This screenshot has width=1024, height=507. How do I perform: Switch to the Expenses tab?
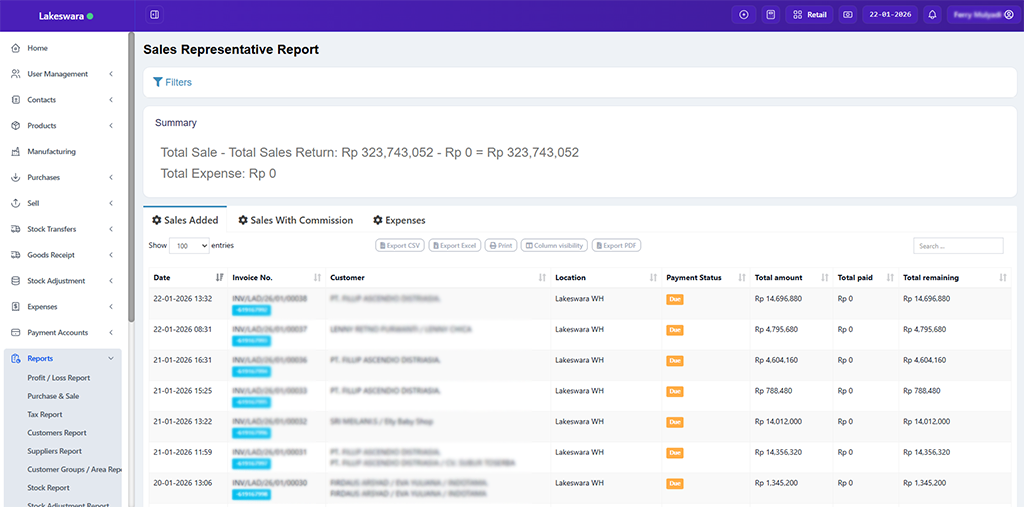click(x=399, y=220)
